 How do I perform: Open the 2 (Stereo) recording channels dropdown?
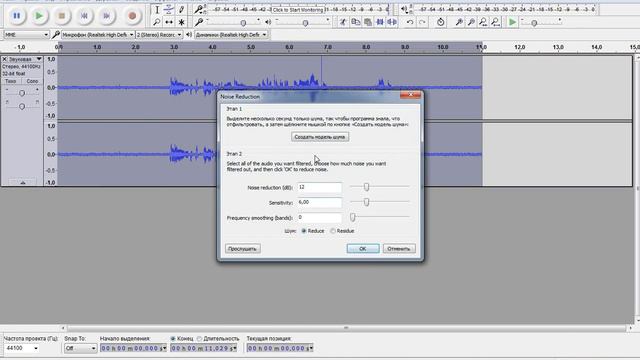click(159, 35)
